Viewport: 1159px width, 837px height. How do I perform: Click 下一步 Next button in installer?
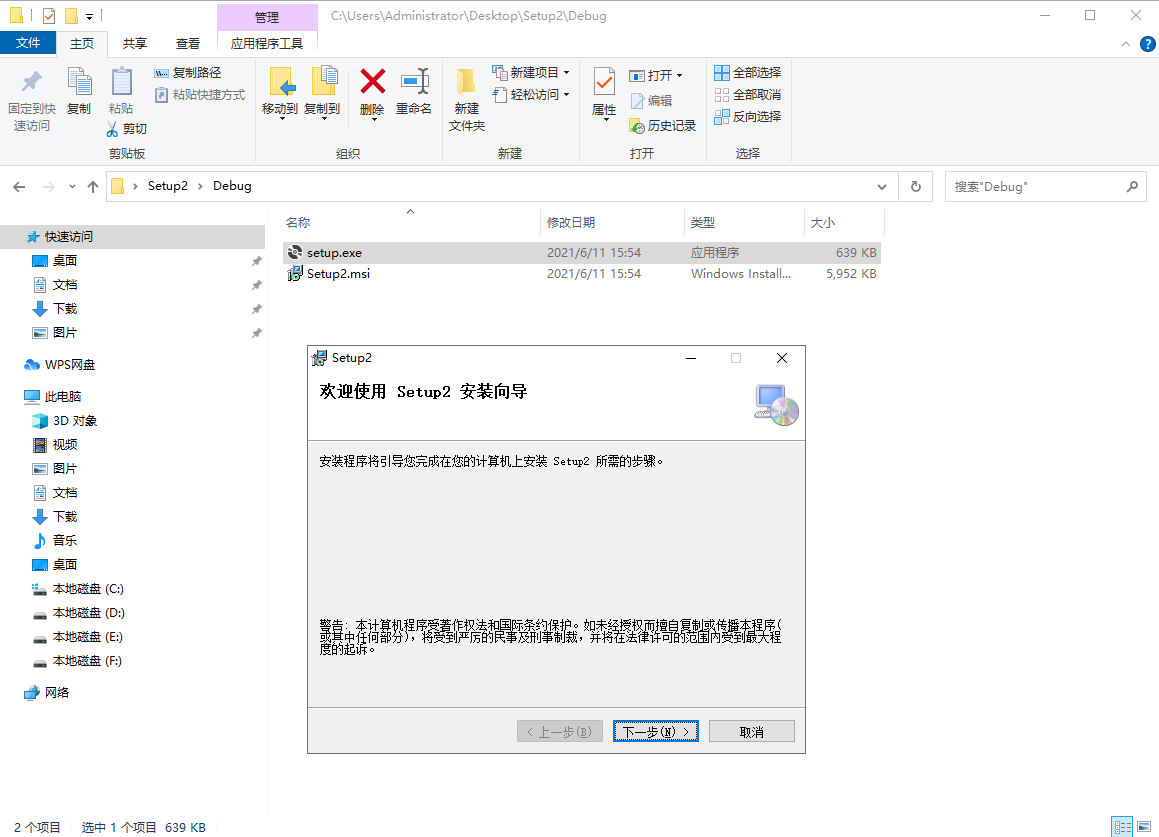click(656, 732)
